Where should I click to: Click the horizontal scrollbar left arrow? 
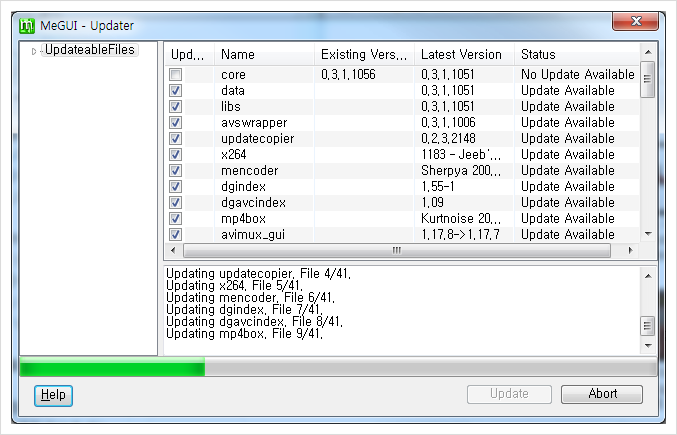174,250
